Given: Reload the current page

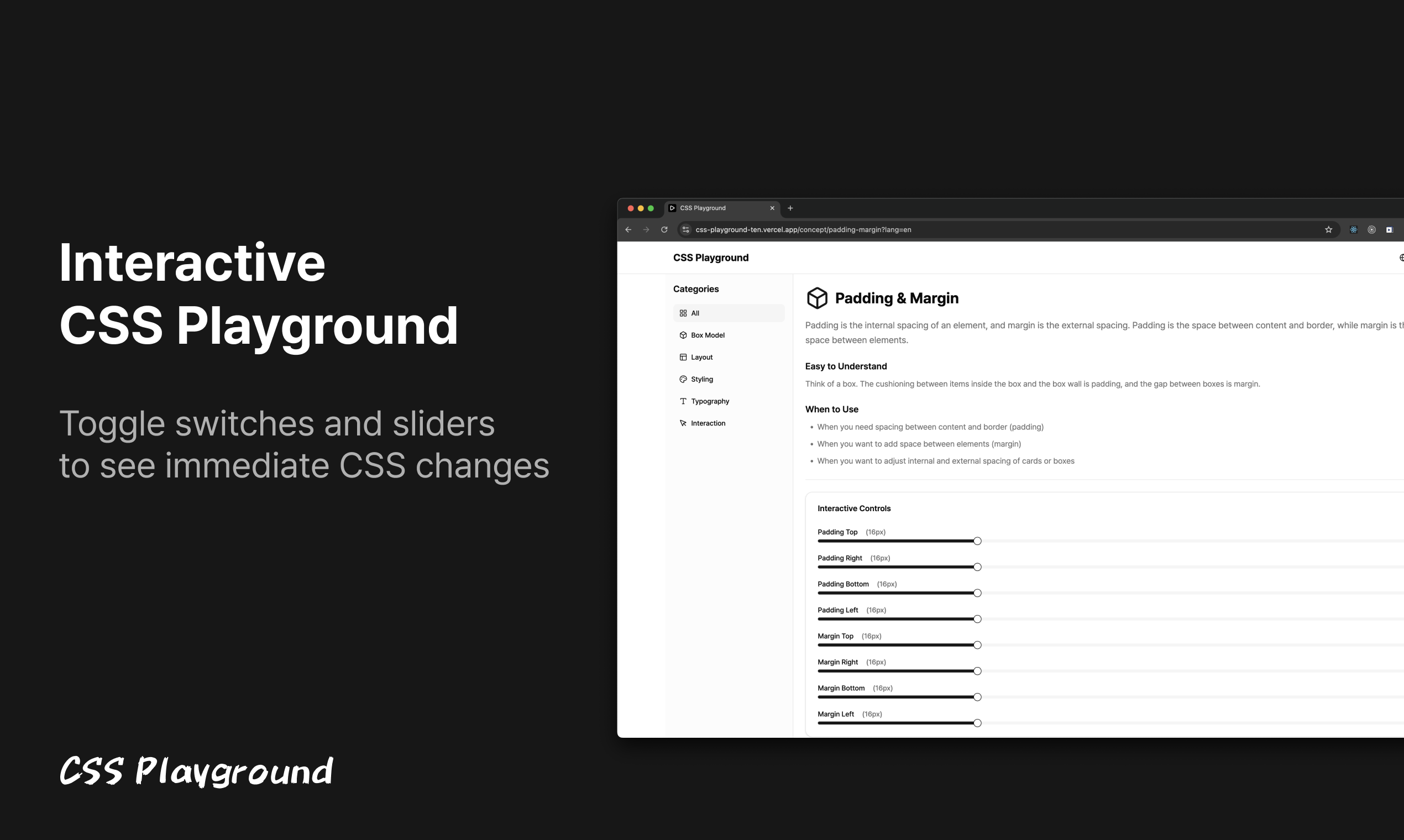Looking at the screenshot, I should pyautogui.click(x=663, y=230).
